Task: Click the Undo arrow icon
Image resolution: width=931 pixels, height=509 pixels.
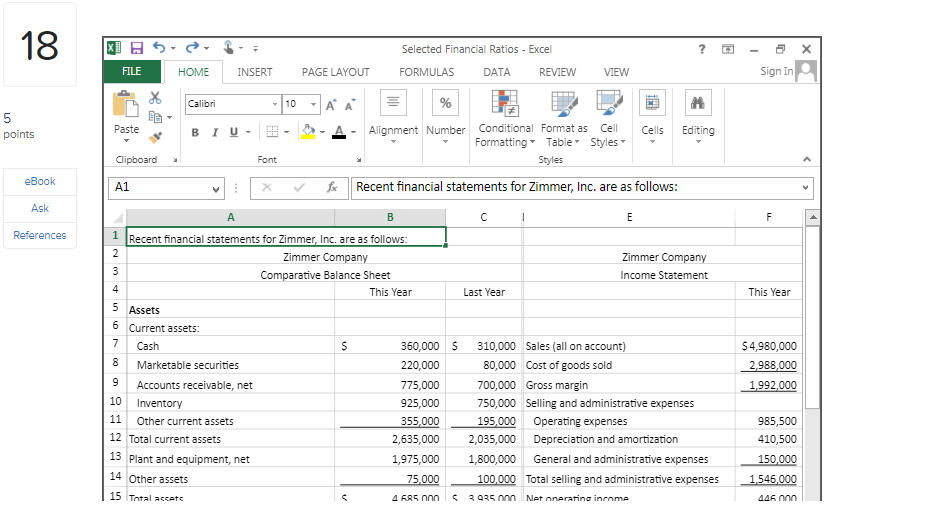Action: [159, 48]
